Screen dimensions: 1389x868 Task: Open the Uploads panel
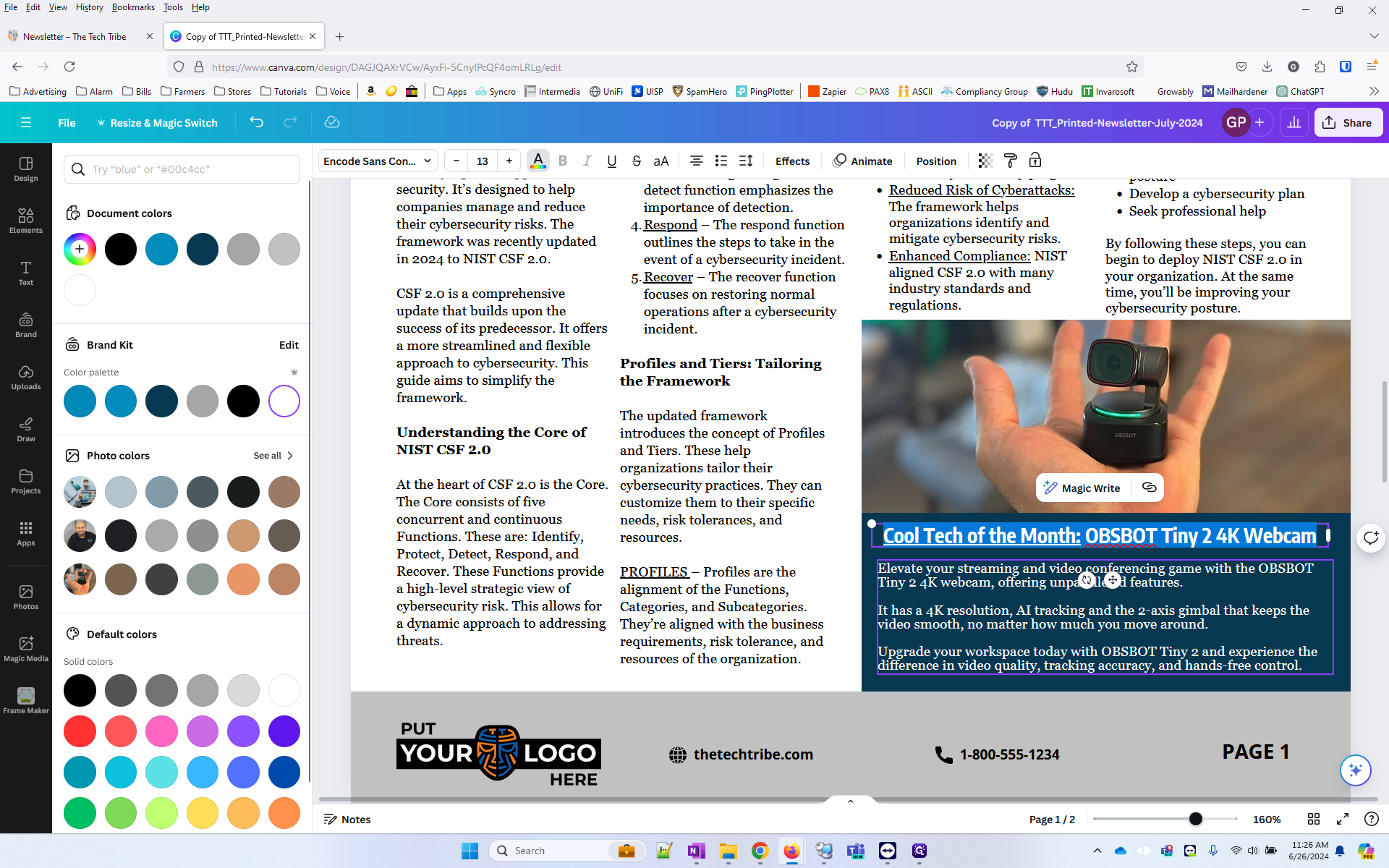tap(26, 376)
